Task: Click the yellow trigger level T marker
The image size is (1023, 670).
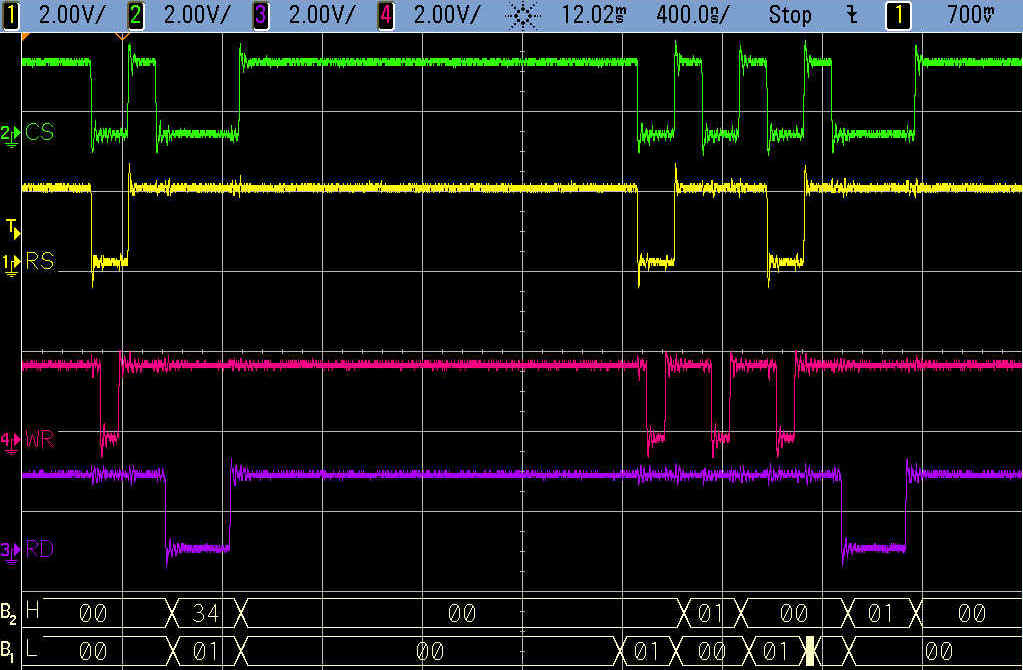Action: [12, 230]
